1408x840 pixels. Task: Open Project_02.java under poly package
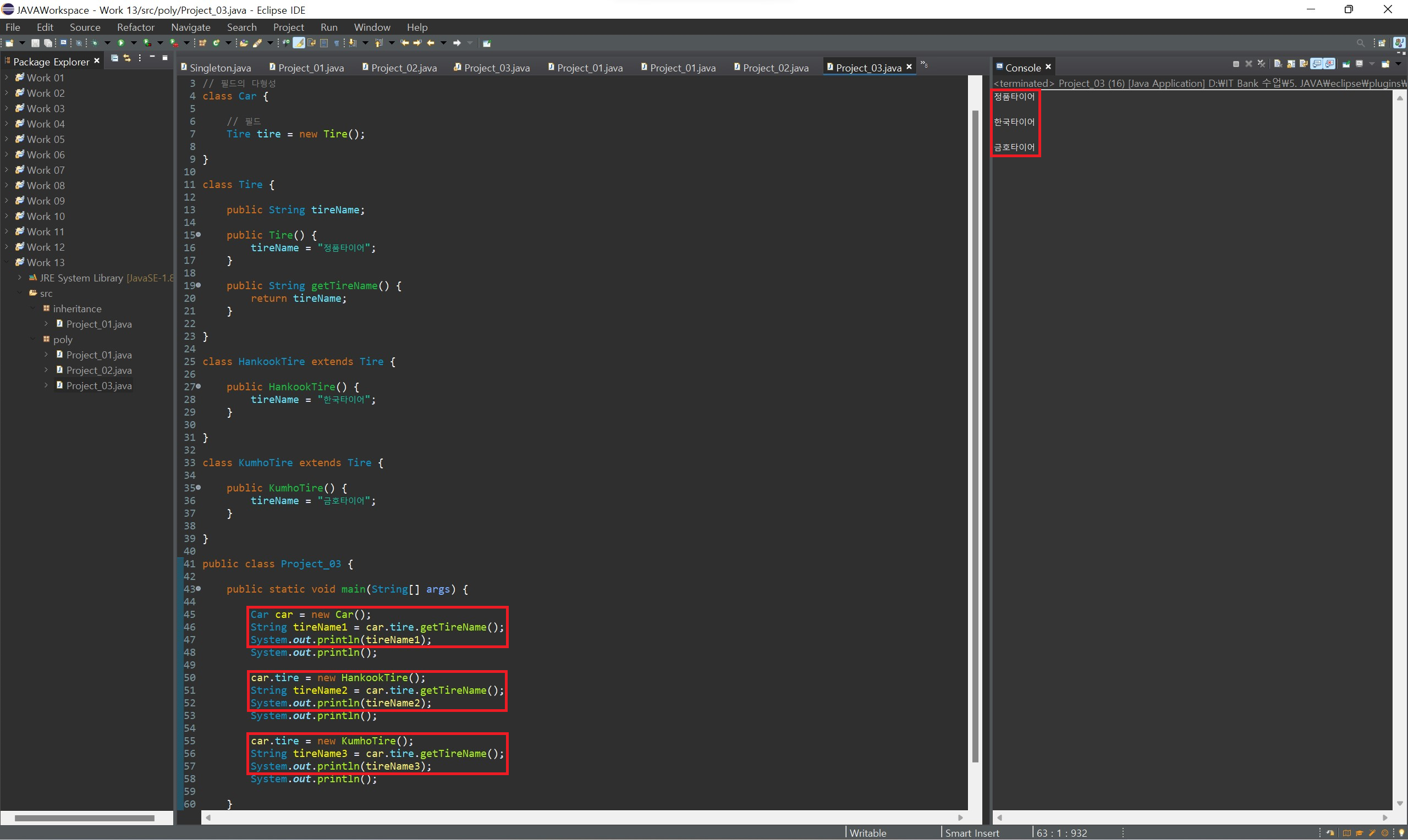click(x=98, y=369)
